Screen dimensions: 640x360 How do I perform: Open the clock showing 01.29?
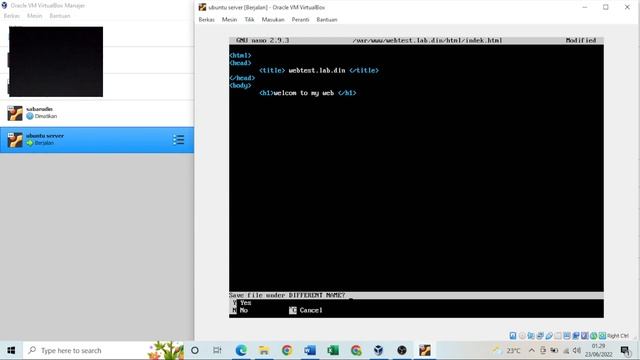[599, 350]
